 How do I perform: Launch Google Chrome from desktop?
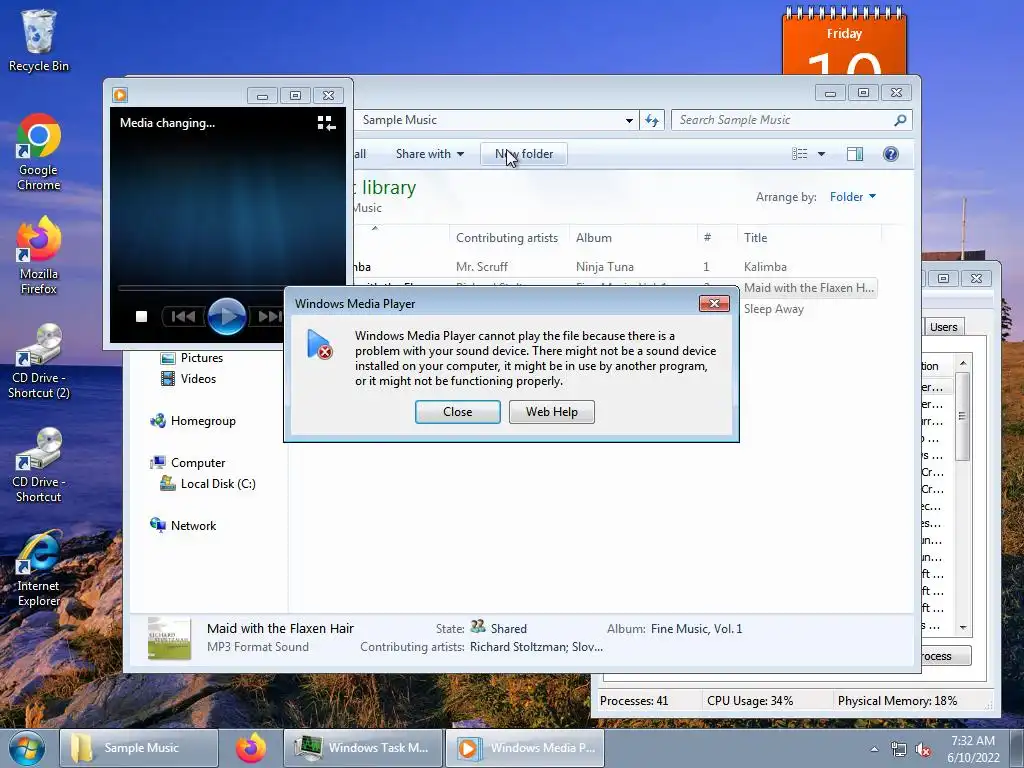[39, 152]
